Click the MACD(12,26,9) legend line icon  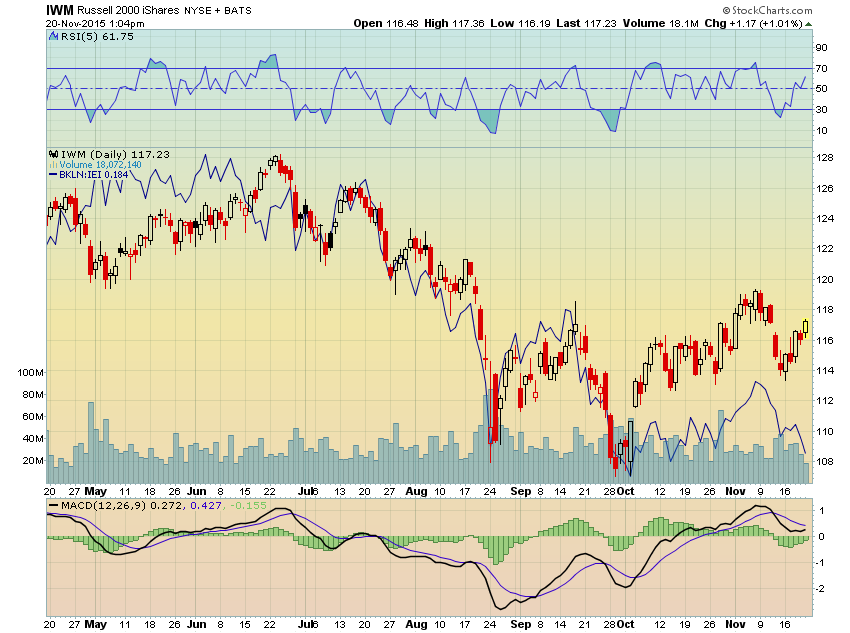(x=53, y=507)
